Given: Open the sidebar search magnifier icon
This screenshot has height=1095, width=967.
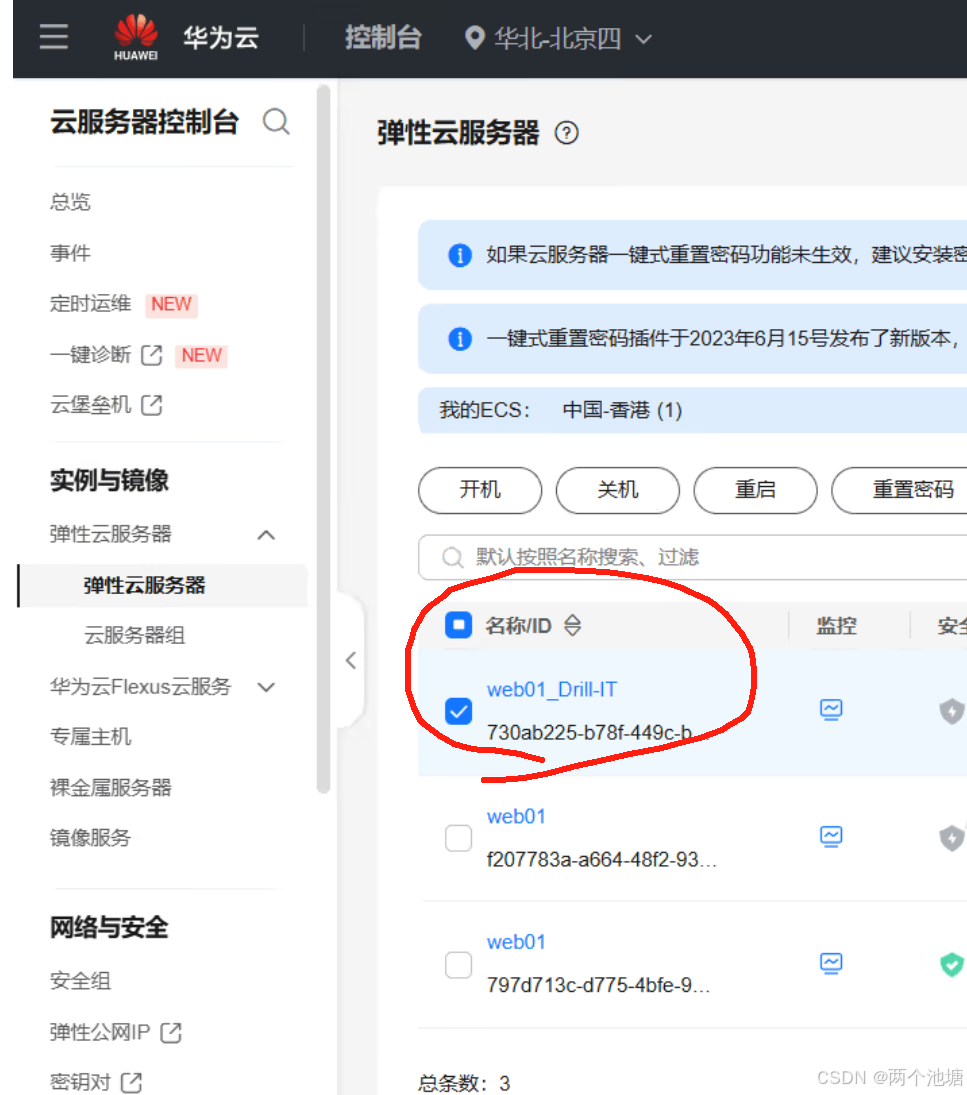Looking at the screenshot, I should 276,122.
